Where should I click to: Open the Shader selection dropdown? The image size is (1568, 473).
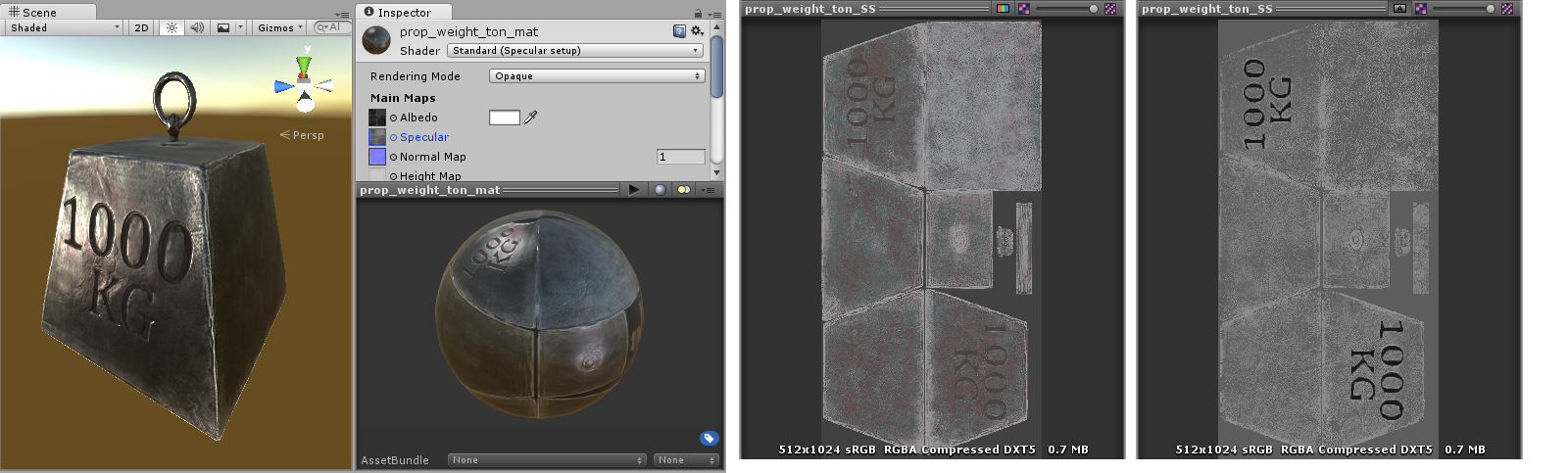coord(574,50)
